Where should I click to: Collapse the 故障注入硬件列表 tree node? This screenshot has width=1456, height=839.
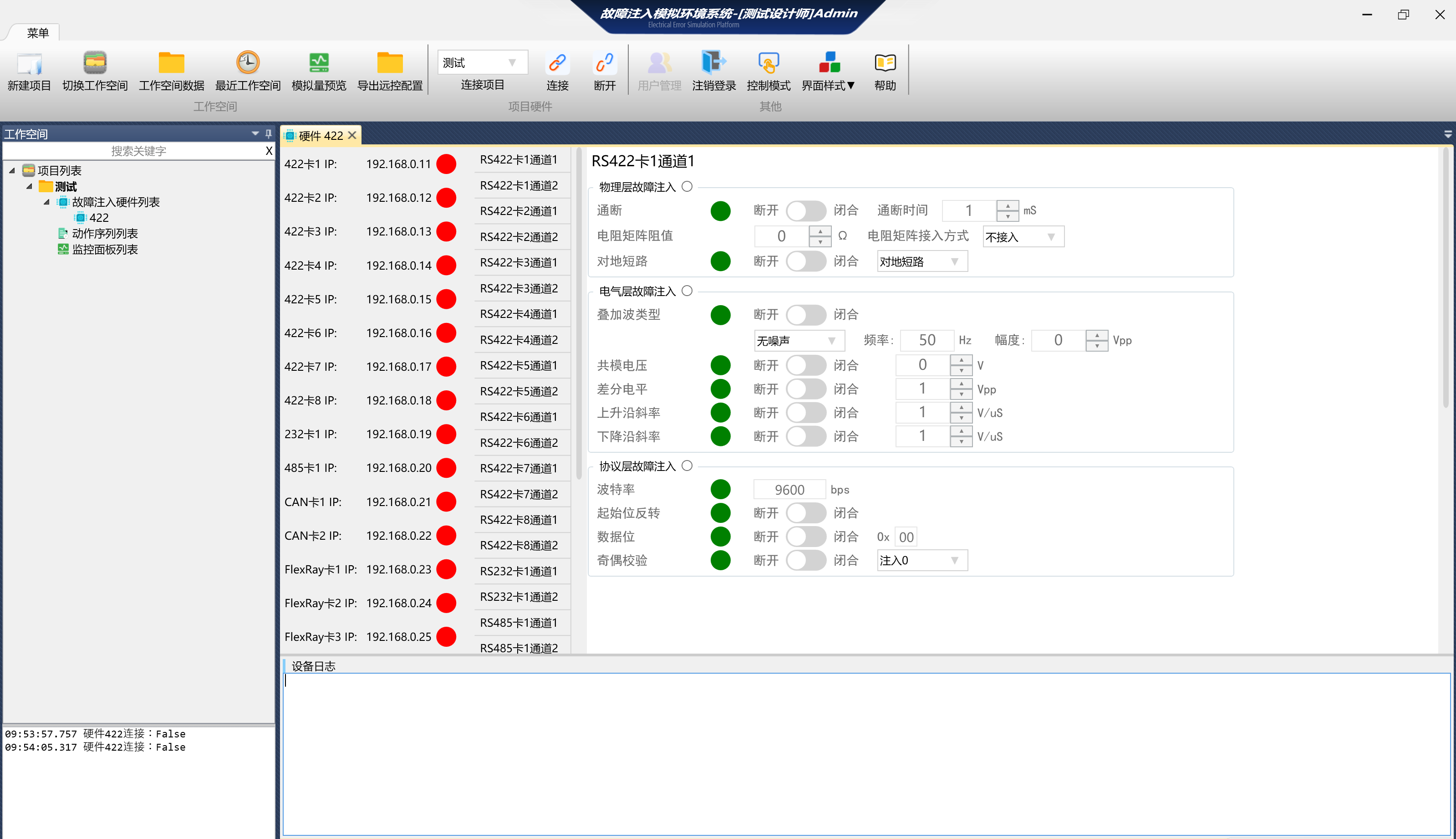point(46,202)
